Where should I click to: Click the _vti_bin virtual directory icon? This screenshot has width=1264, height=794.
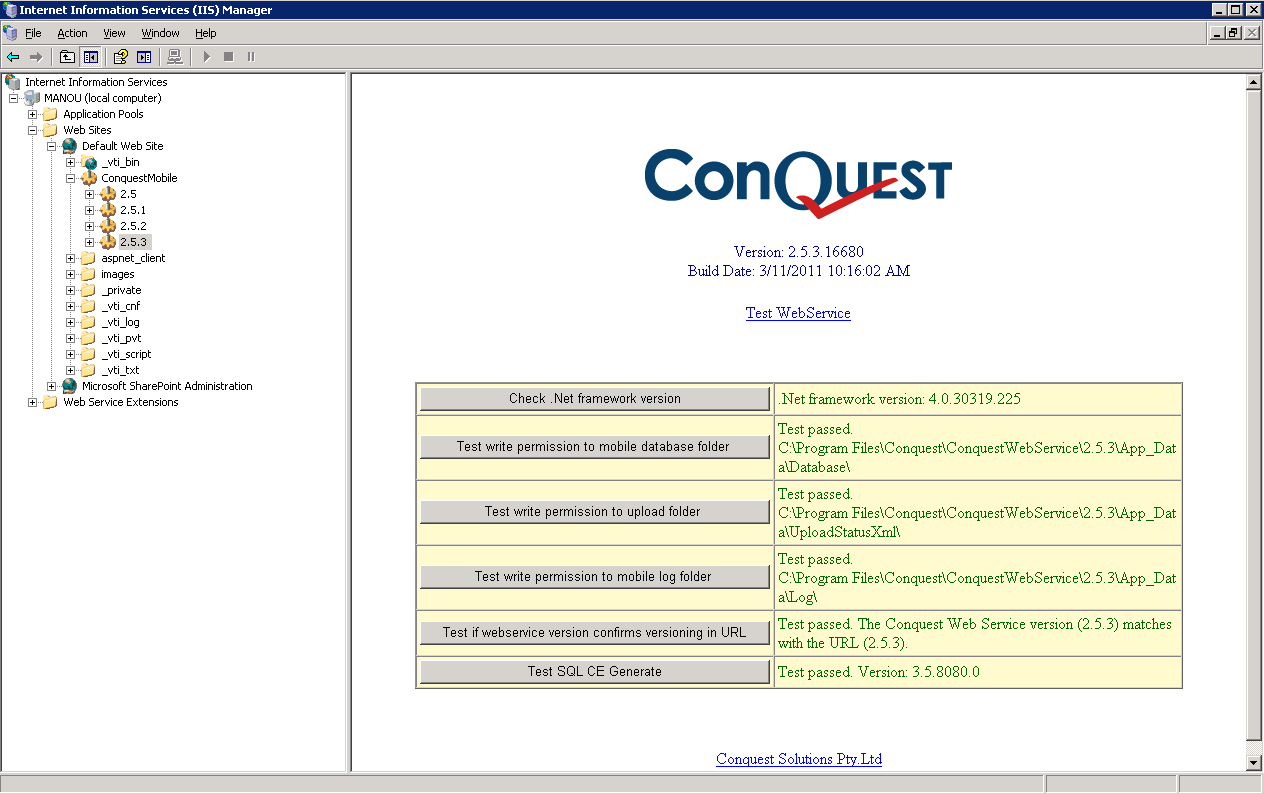89,162
